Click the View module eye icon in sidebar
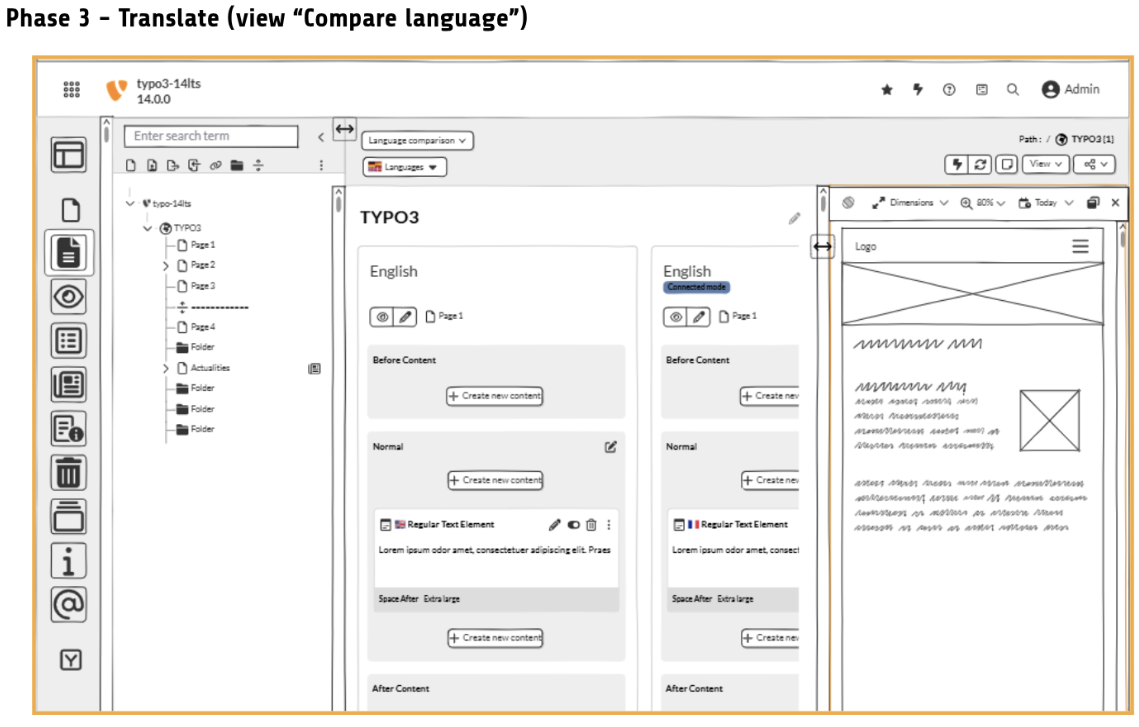 click(x=69, y=297)
